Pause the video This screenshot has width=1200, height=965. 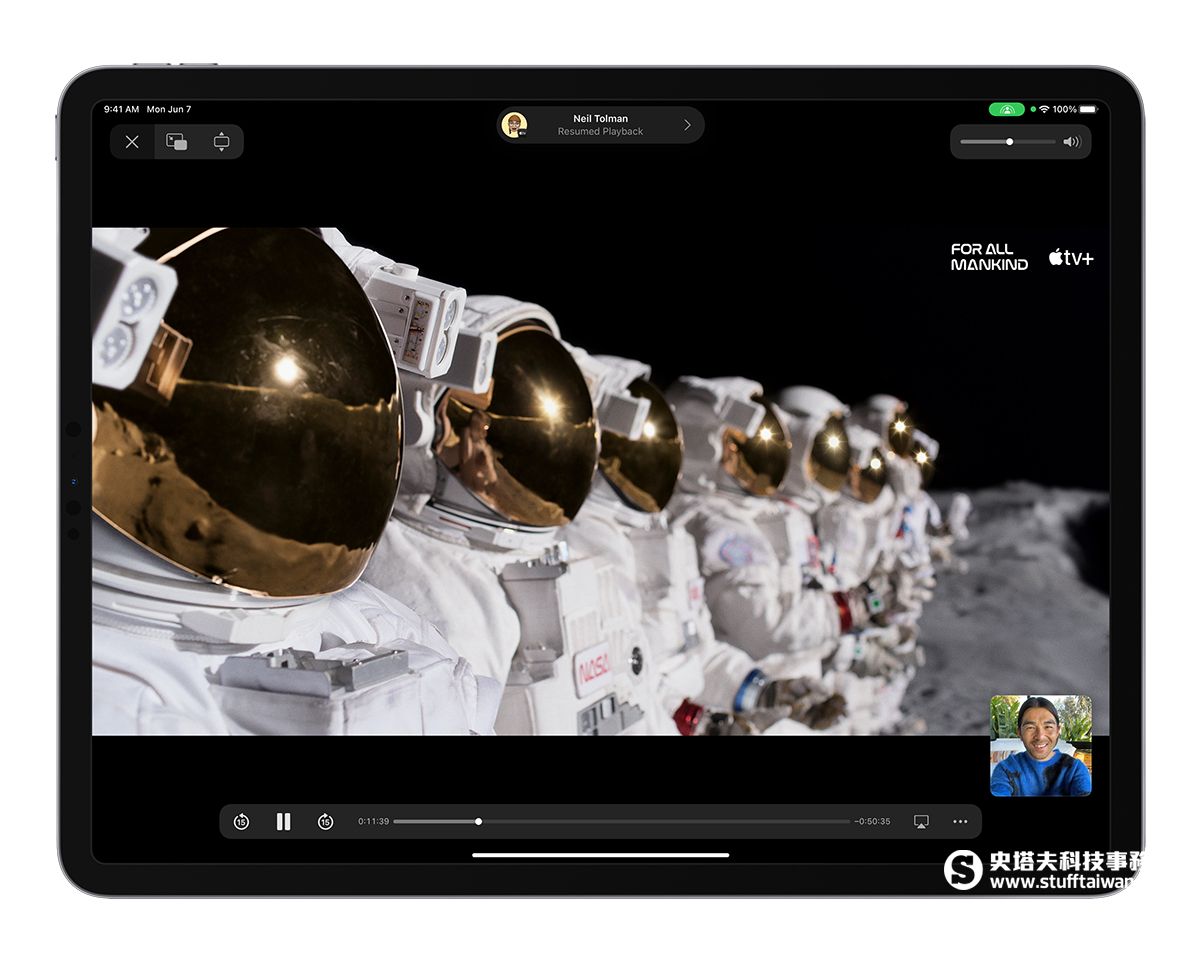[283, 822]
